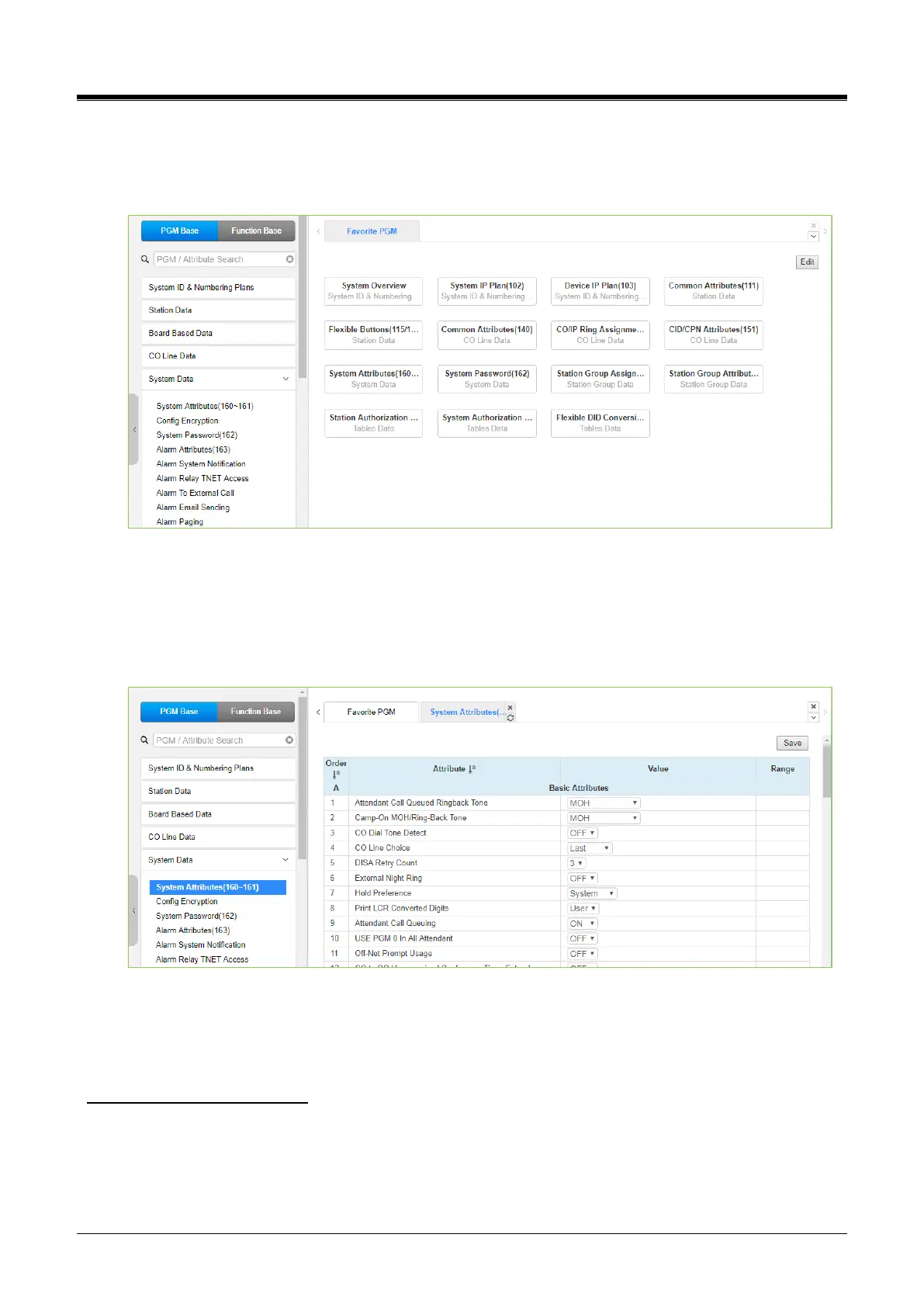Open Flexible Buttons favorite card
This screenshot has width=924, height=1307.
[x=374, y=335]
